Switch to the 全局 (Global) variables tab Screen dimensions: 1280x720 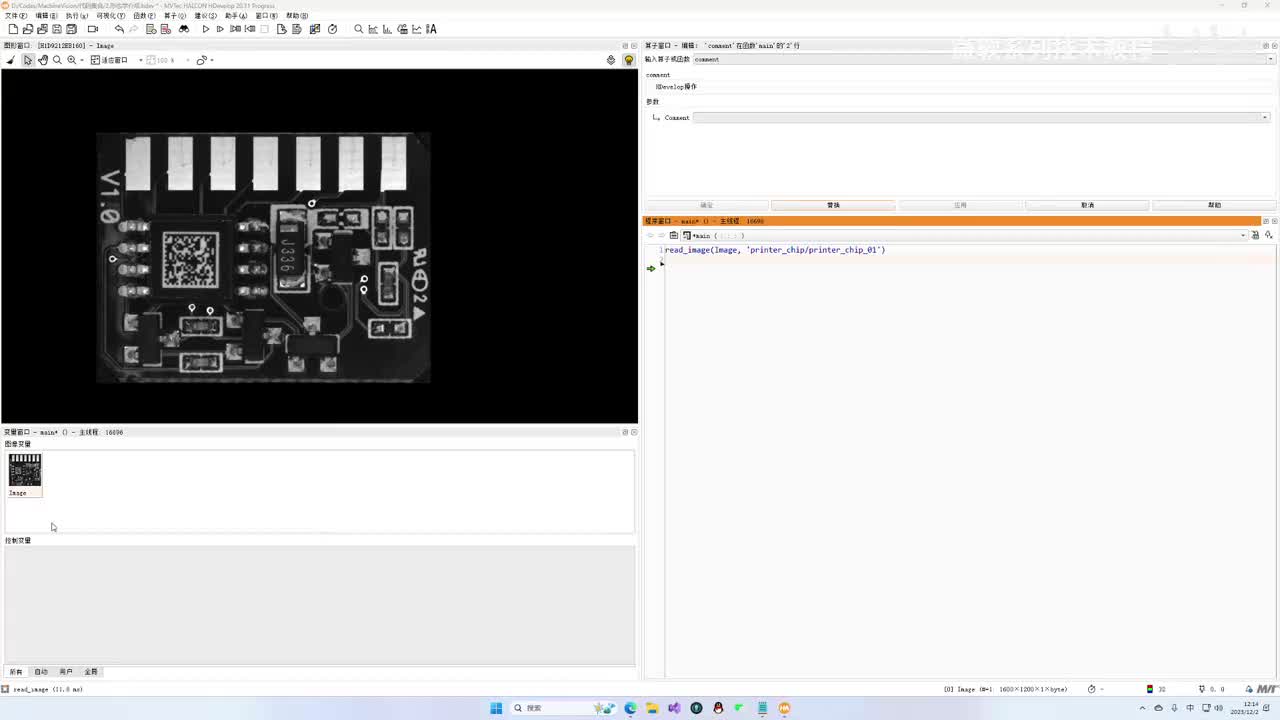91,672
